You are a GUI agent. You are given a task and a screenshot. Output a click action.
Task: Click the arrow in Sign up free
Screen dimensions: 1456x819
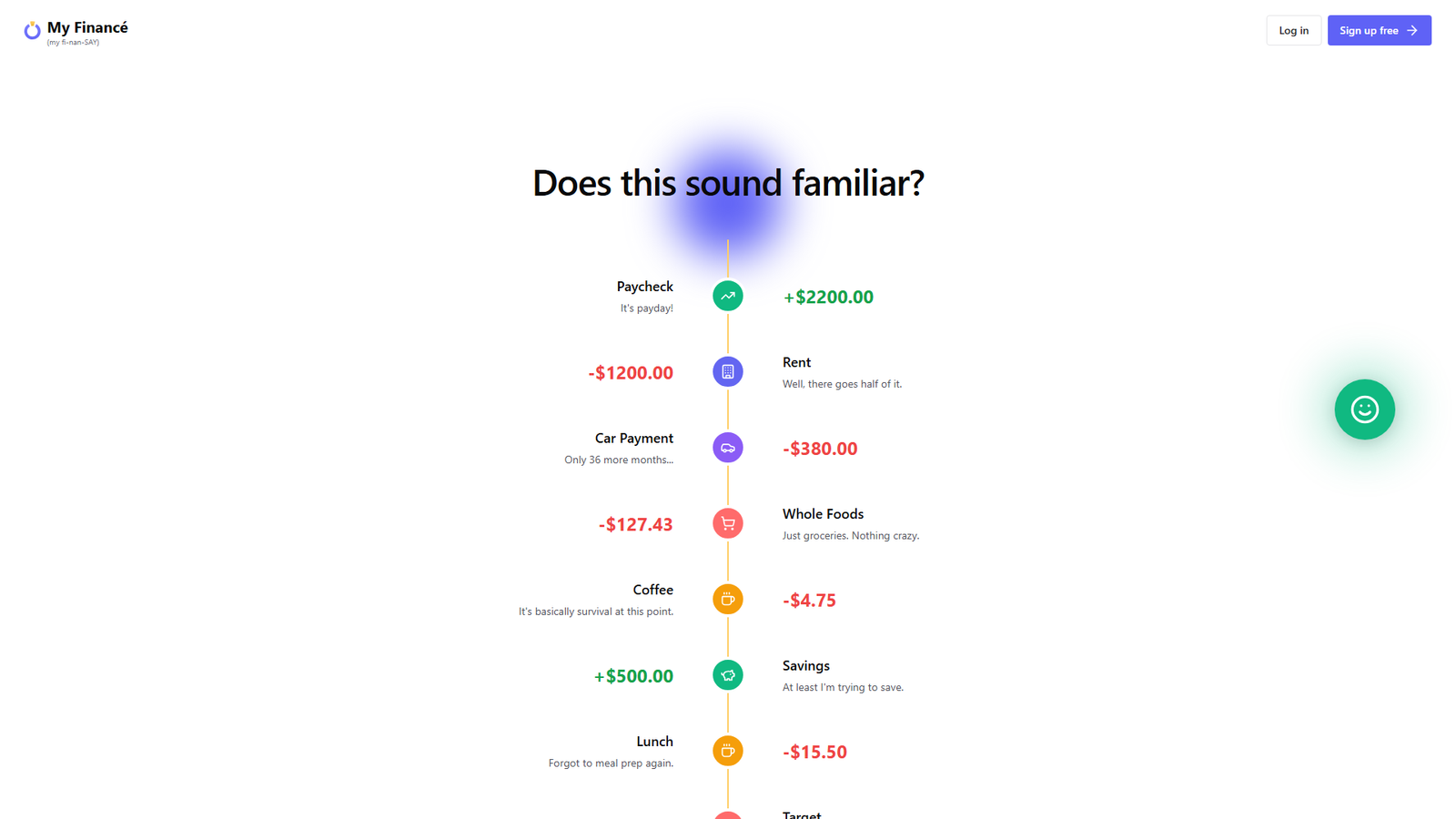click(x=1412, y=31)
